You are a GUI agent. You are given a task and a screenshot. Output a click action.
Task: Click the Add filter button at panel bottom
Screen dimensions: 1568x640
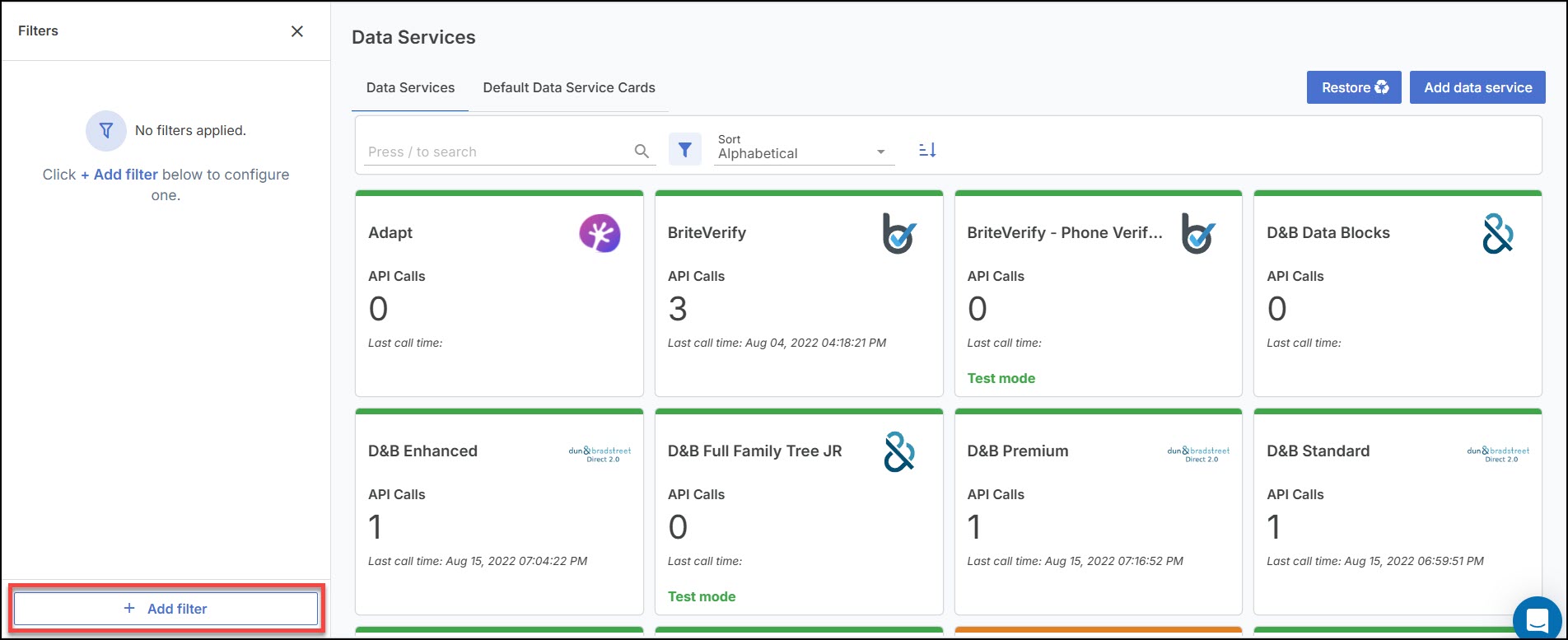(x=166, y=609)
